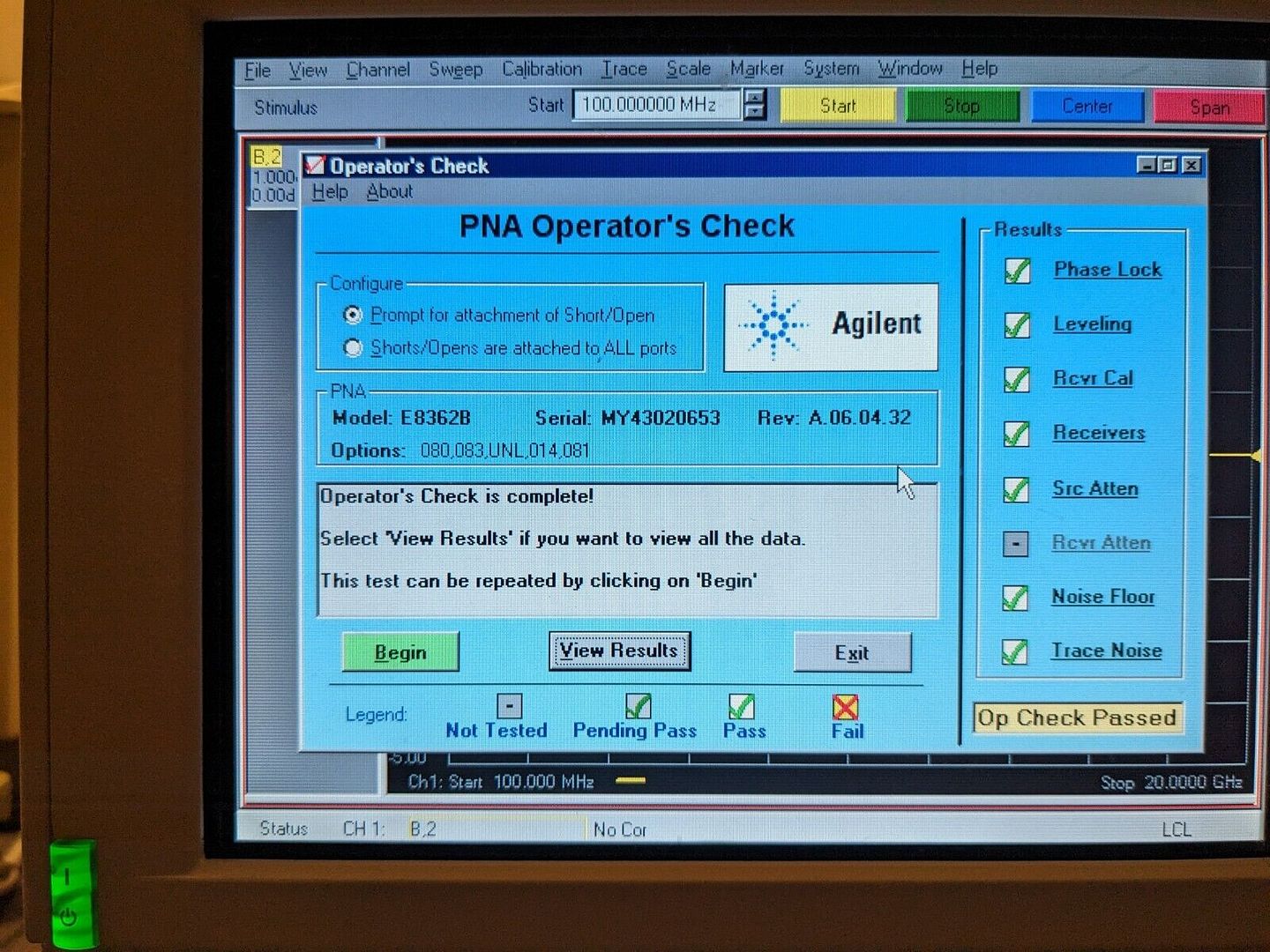Click the Operator's Check title bar icon
The image size is (1270, 952).
coord(315,165)
